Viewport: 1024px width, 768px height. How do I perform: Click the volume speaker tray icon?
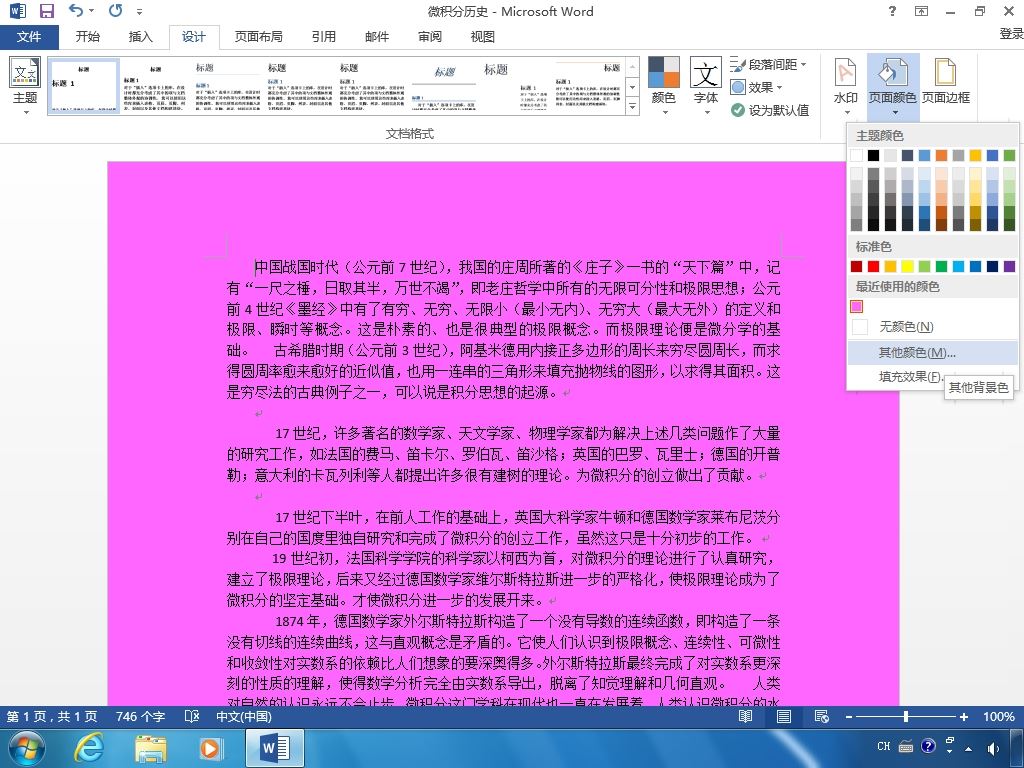coord(993,748)
